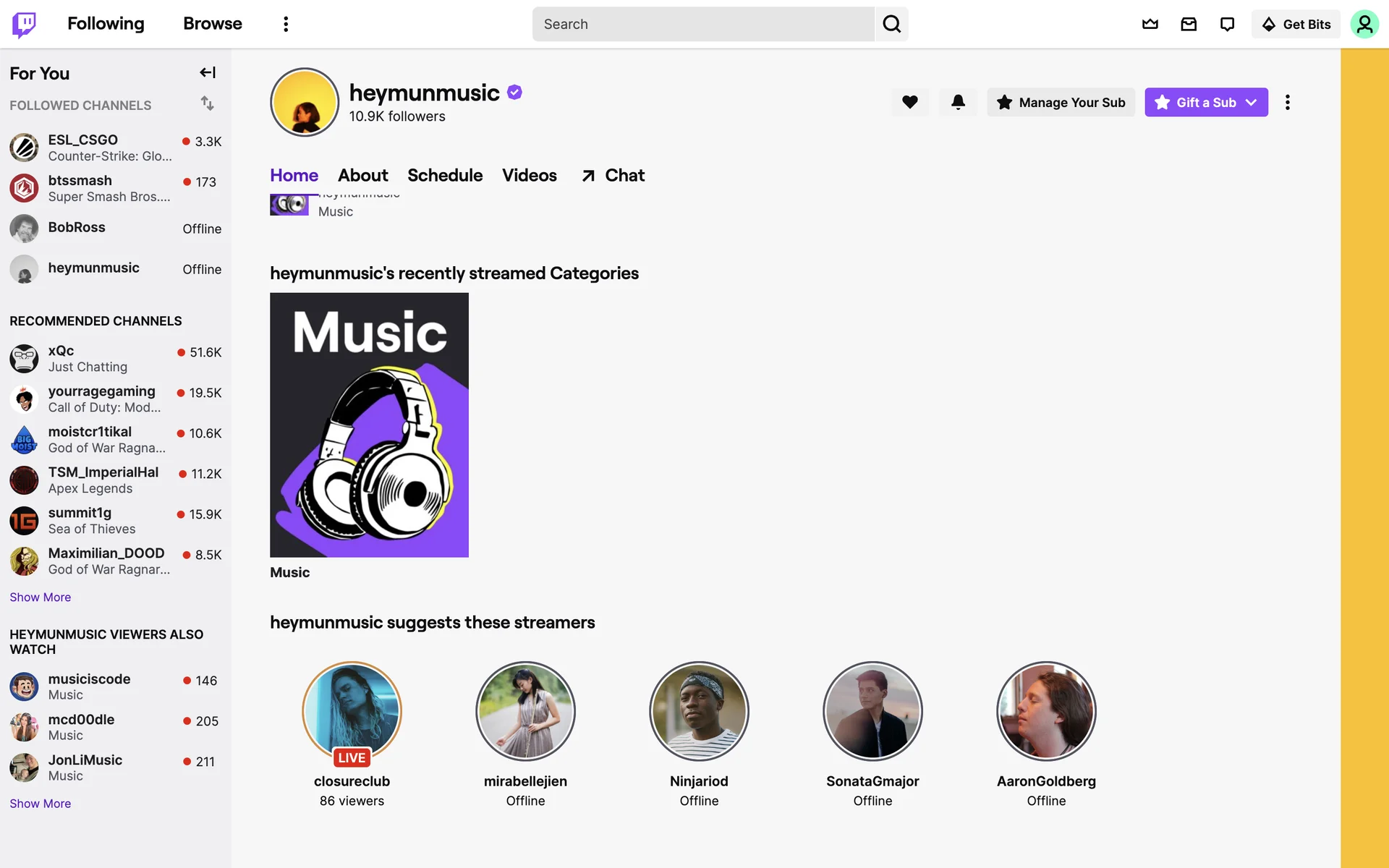Click into the Search field
This screenshot has height=868, width=1389.
(x=703, y=25)
